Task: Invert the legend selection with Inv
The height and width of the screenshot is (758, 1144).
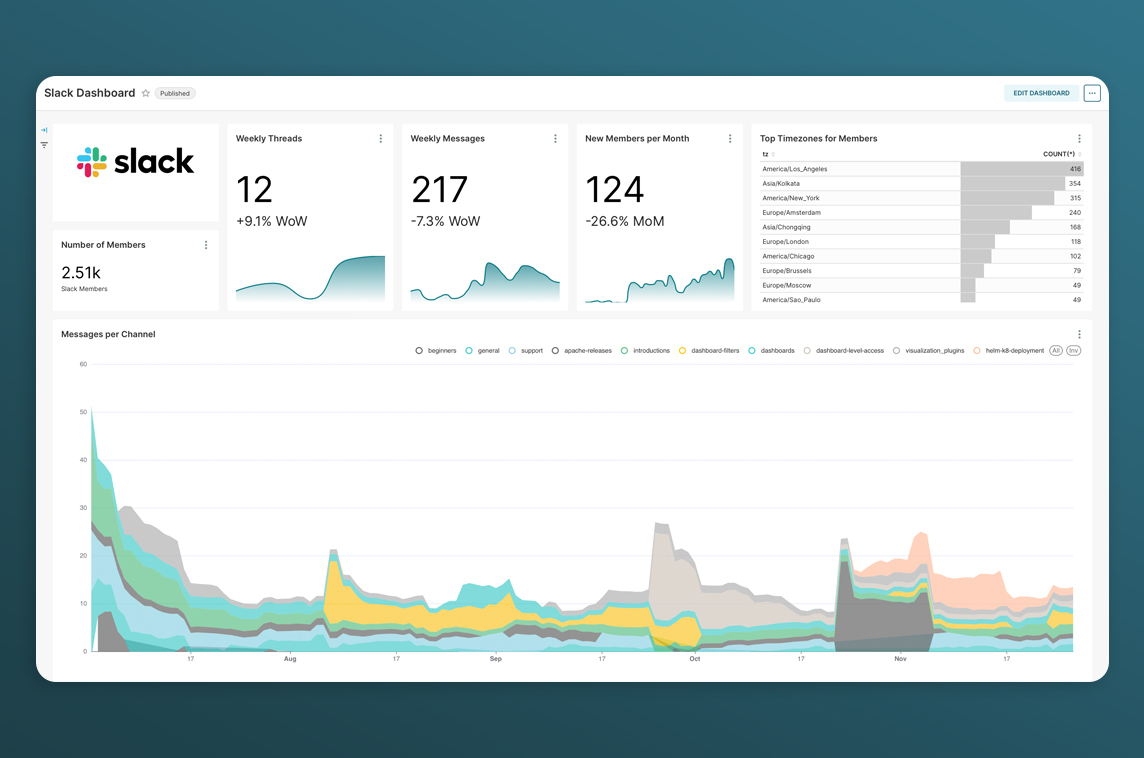Action: pyautogui.click(x=1073, y=351)
